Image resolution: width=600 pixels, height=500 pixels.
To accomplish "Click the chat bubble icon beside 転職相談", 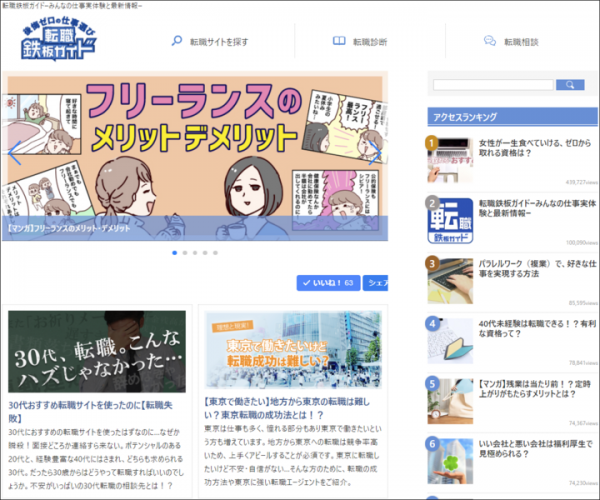I will coord(489,42).
